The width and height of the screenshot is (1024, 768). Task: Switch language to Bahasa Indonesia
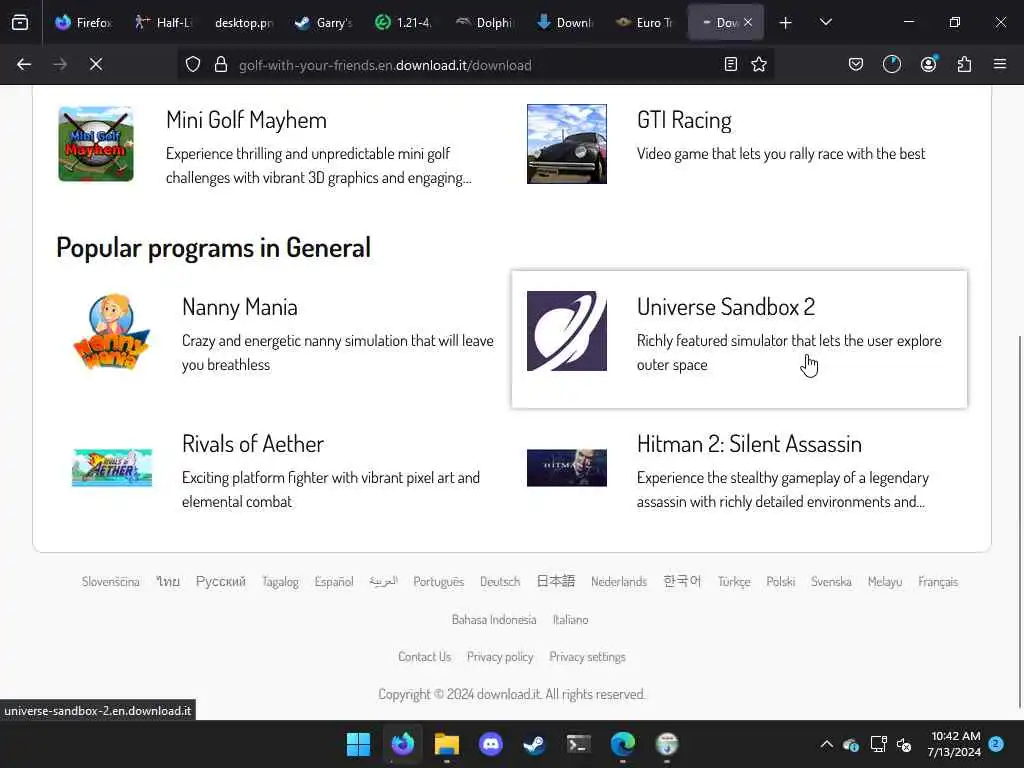pyautogui.click(x=494, y=619)
